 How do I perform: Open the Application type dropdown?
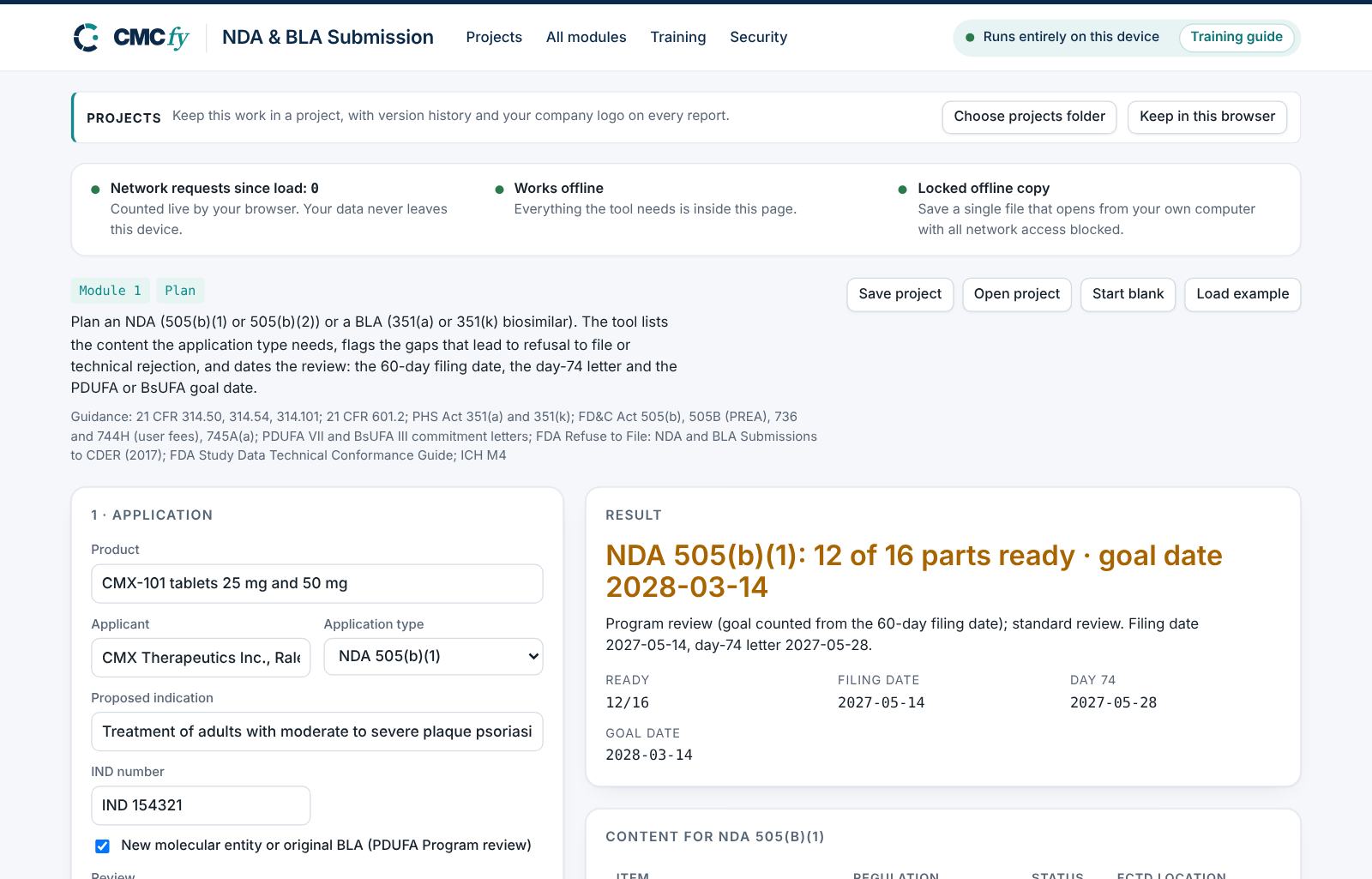point(433,656)
